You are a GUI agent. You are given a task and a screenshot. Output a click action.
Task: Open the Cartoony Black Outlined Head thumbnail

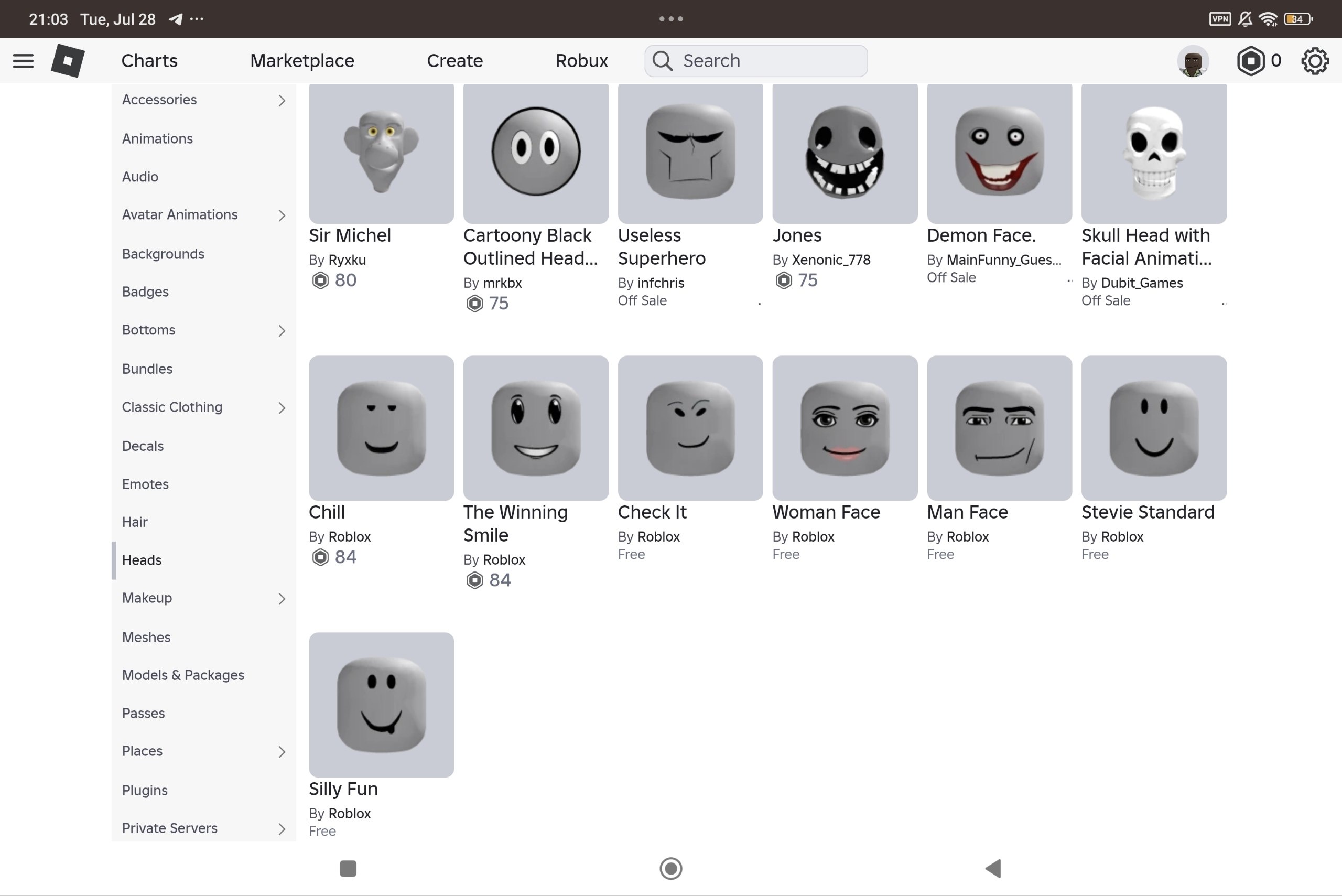tap(536, 153)
